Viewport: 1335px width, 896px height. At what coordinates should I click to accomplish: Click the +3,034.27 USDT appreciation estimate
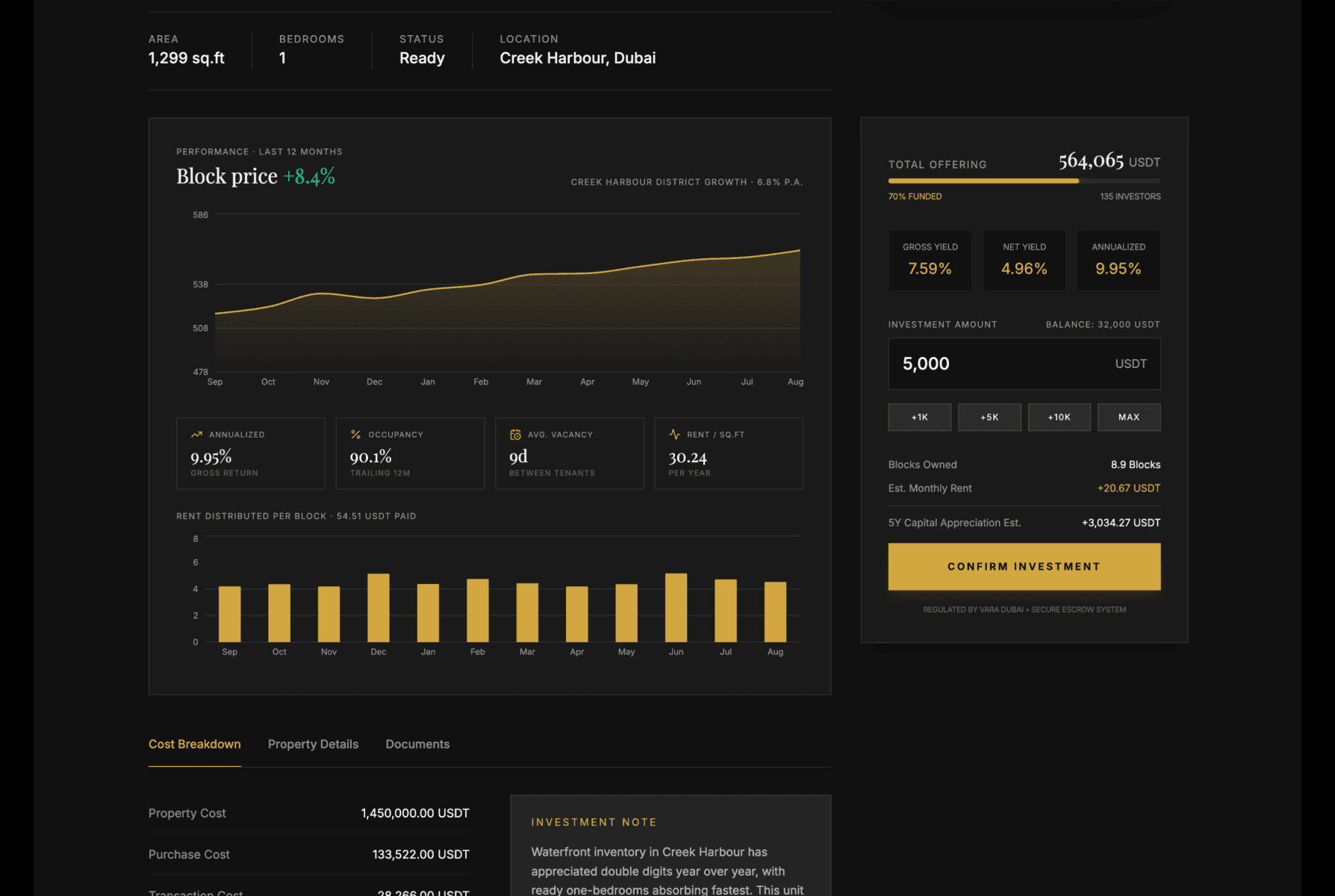1121,523
